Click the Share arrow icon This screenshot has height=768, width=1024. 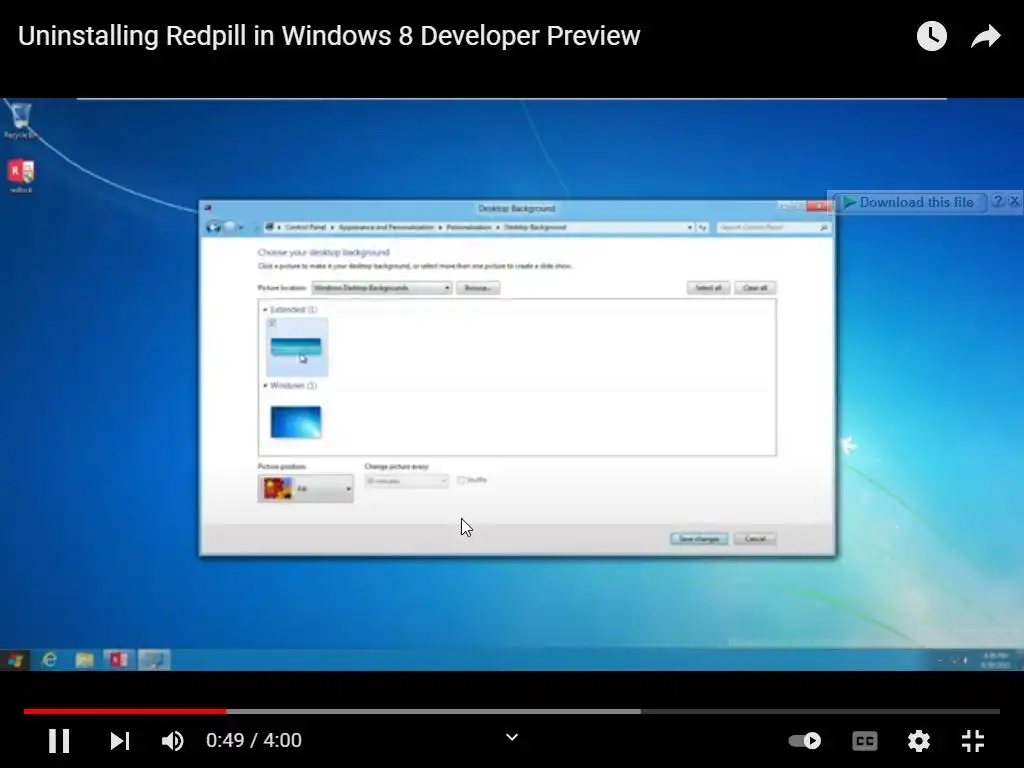(985, 37)
